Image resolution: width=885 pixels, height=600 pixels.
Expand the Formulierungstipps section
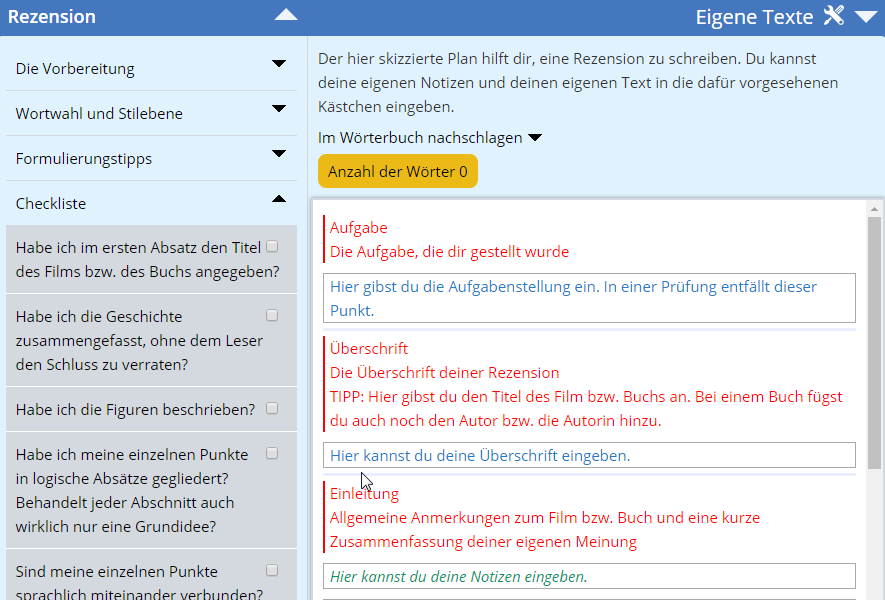point(279,154)
